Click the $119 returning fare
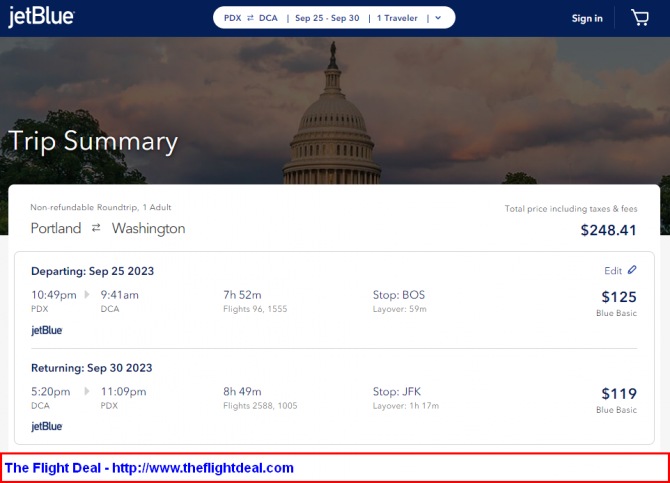 619,393
